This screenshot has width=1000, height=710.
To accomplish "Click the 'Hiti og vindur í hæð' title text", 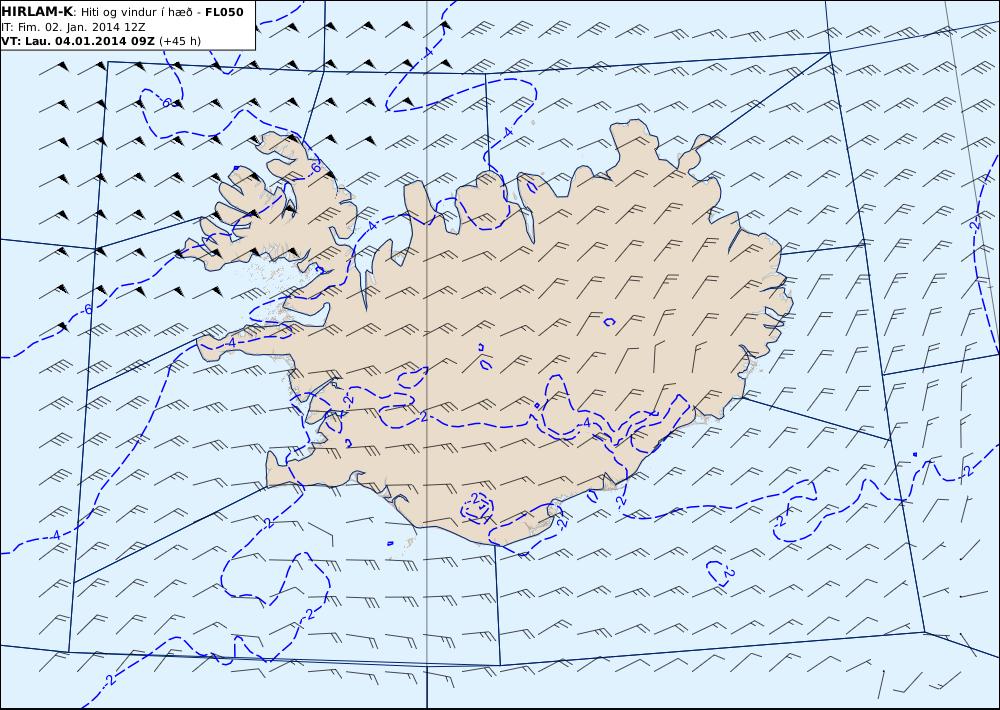I will pos(136,12).
